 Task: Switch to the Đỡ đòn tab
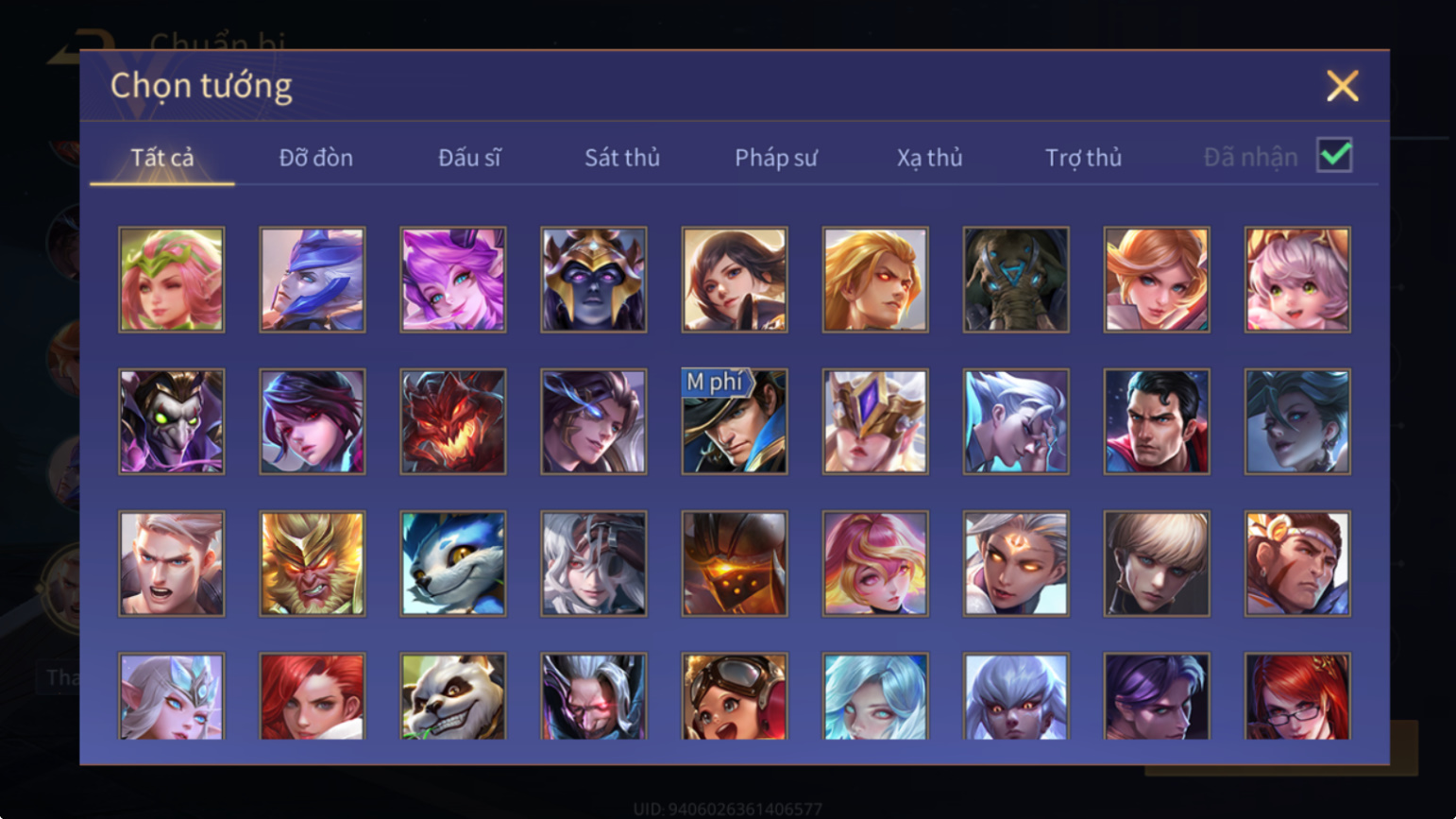point(316,158)
